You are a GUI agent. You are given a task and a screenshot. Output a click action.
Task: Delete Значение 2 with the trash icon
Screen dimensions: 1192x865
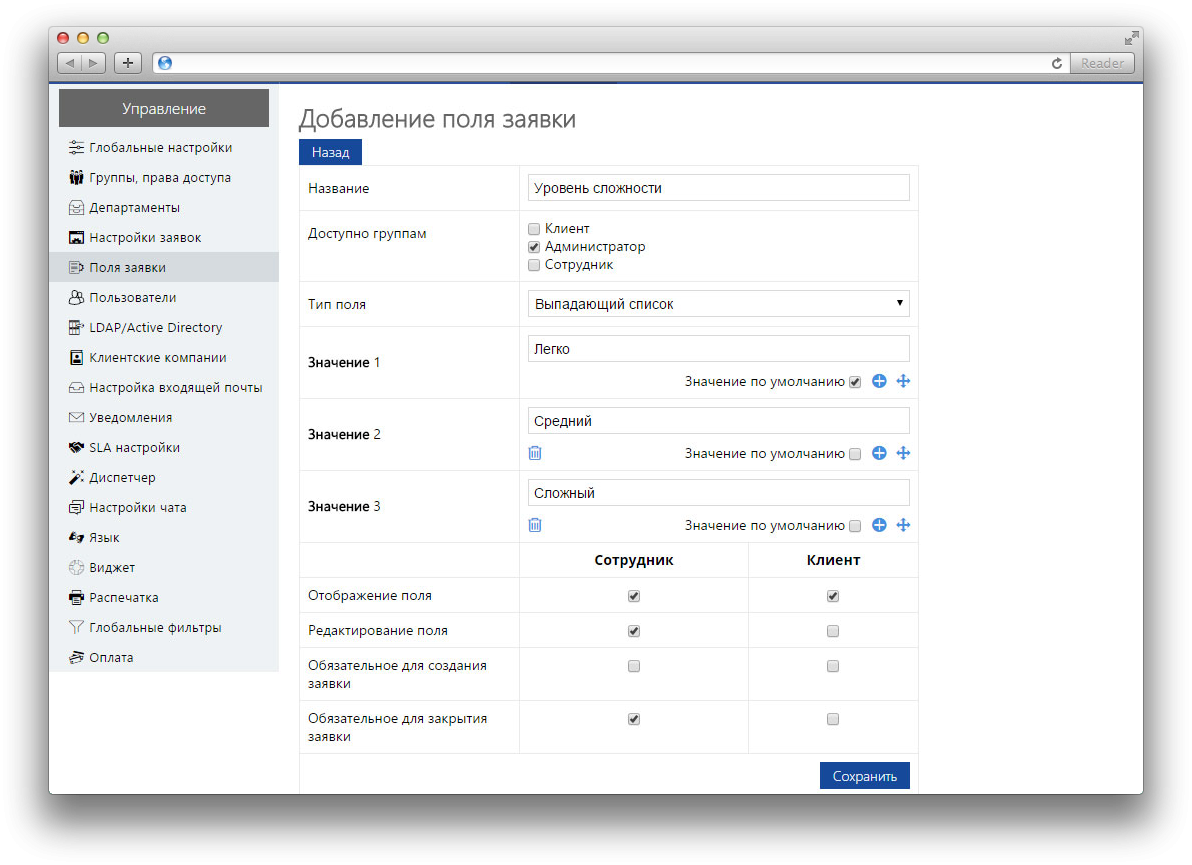(535, 453)
